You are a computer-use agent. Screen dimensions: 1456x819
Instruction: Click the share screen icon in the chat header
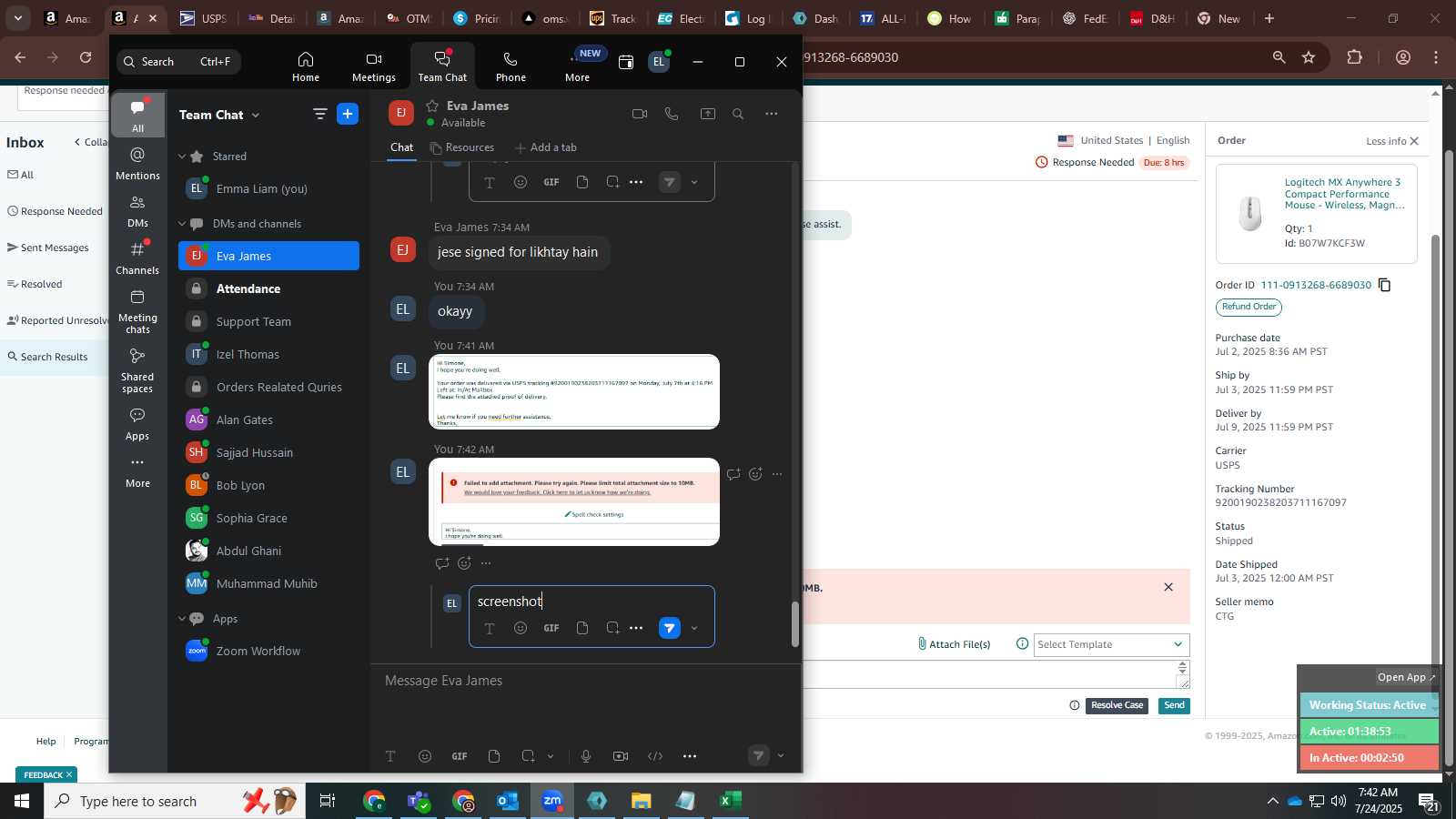pyautogui.click(x=707, y=114)
